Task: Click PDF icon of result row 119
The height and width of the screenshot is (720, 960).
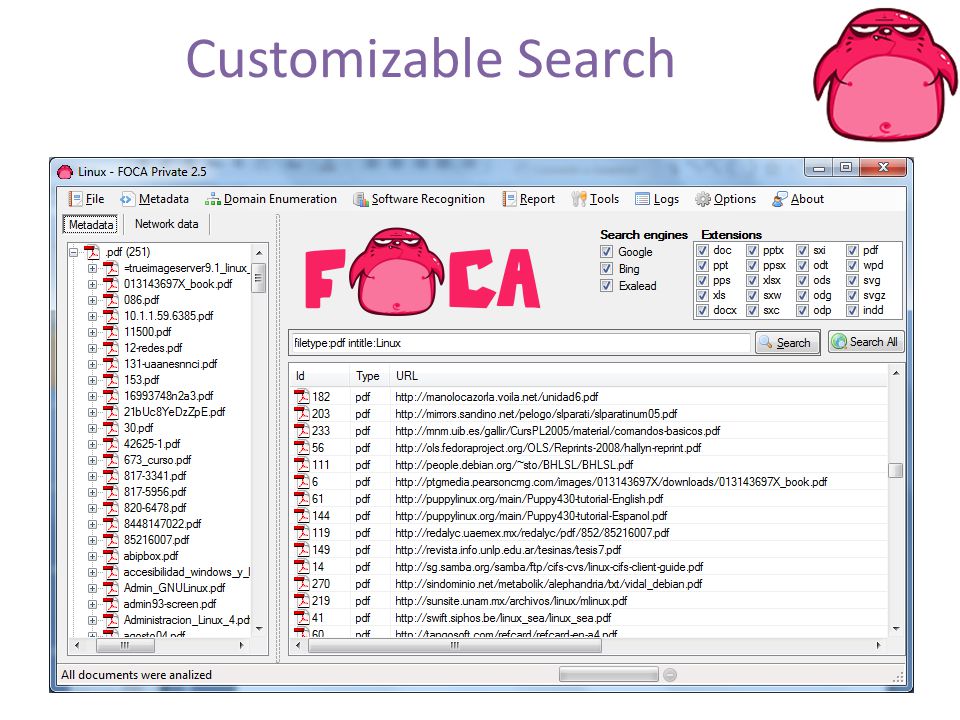Action: [x=301, y=533]
